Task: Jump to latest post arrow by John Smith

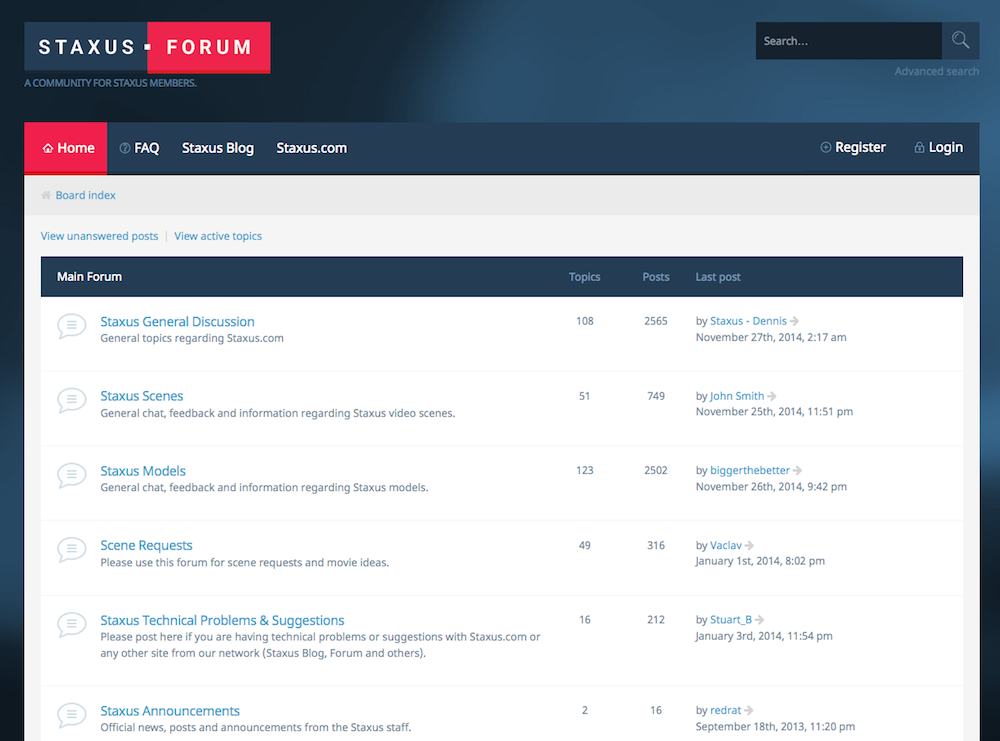Action: 772,397
